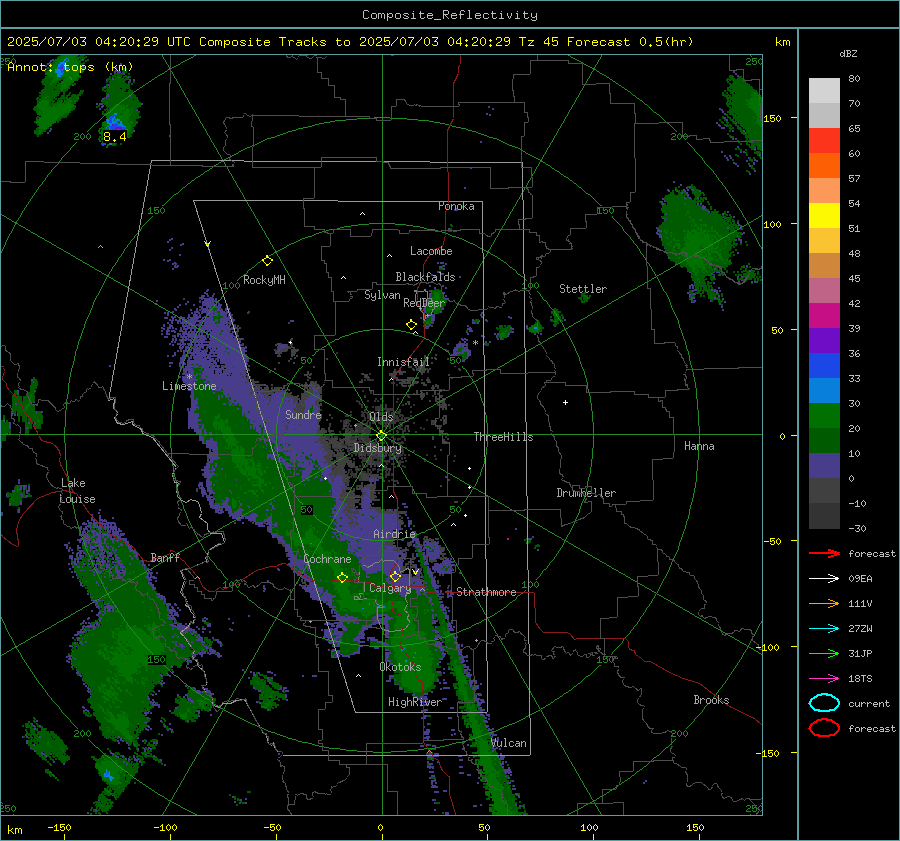Click the Lacombe town label
Viewport: 900px width, 841px height.
click(x=431, y=251)
